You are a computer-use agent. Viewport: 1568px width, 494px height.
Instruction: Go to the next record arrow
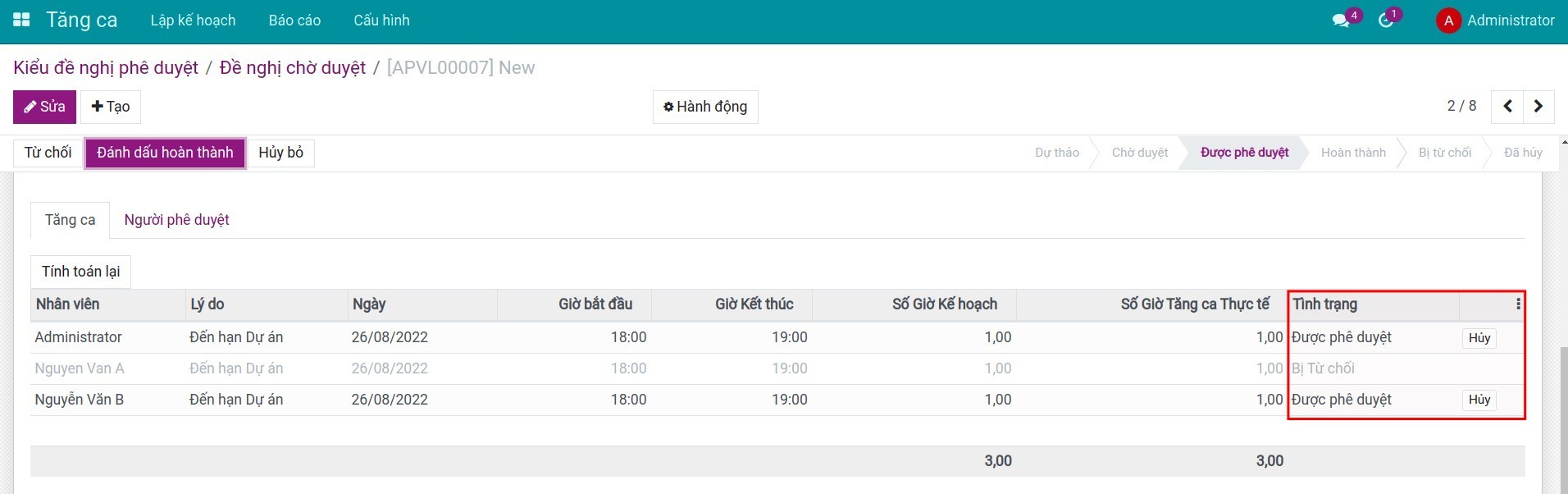tap(1538, 106)
